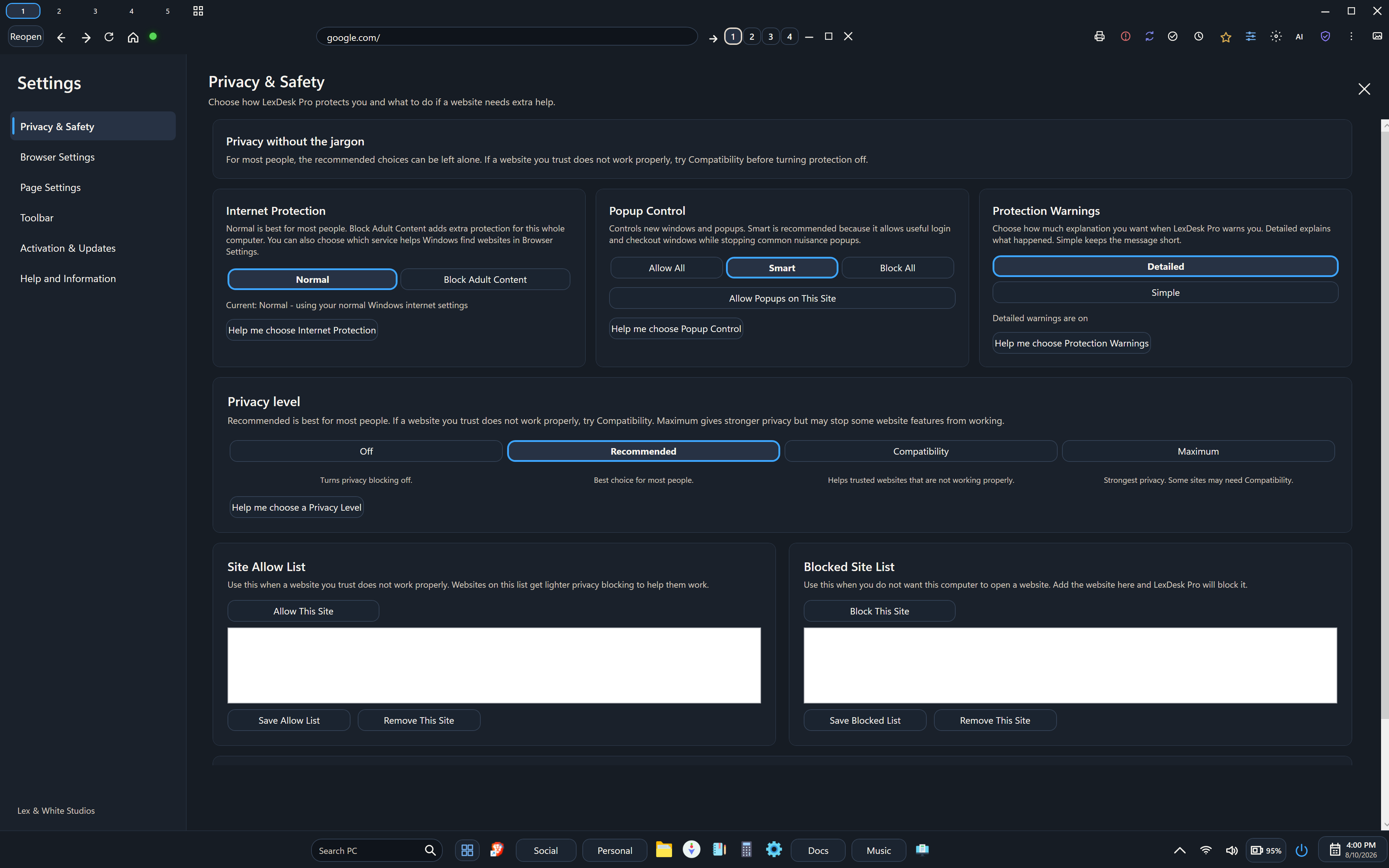1389x868 pixels.
Task: Open Page Settings in the sidebar
Action: (x=93, y=187)
